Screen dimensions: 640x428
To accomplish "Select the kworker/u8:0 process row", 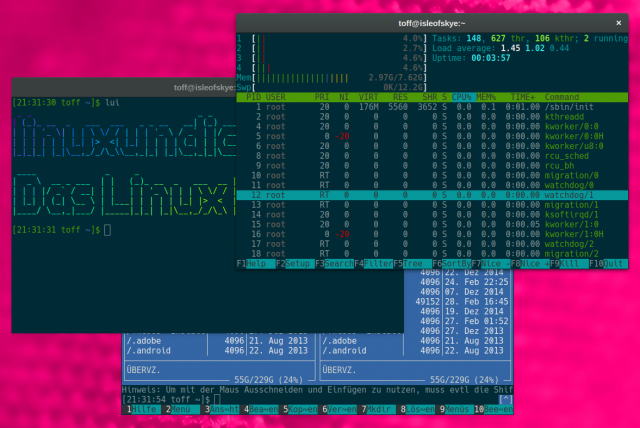I will click(x=432, y=146).
